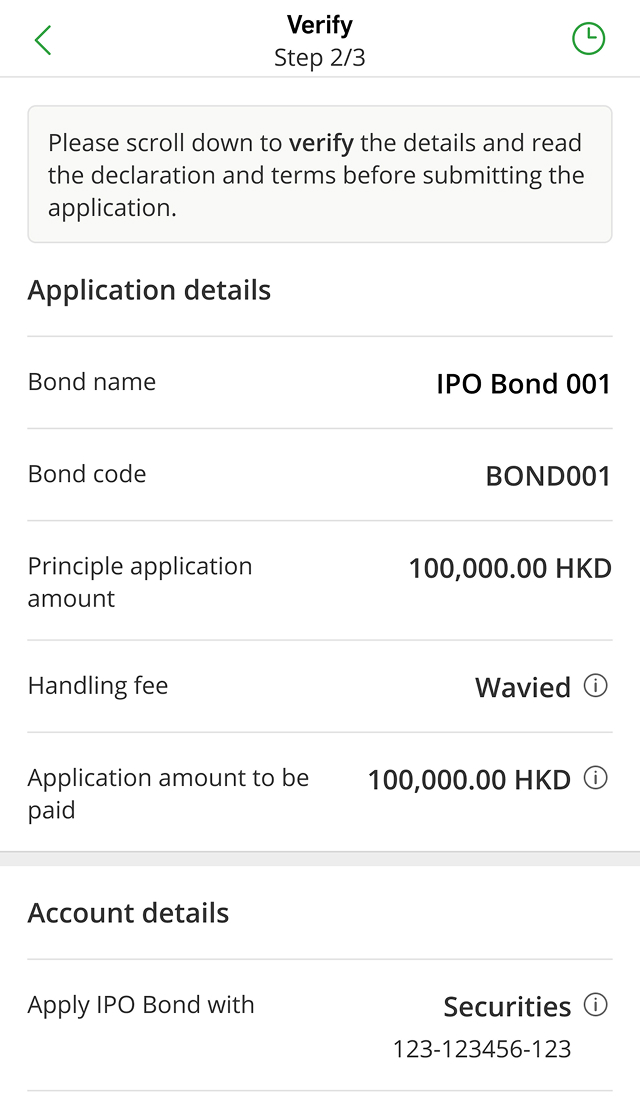Tap the Step 2/3 progress text

(320, 58)
